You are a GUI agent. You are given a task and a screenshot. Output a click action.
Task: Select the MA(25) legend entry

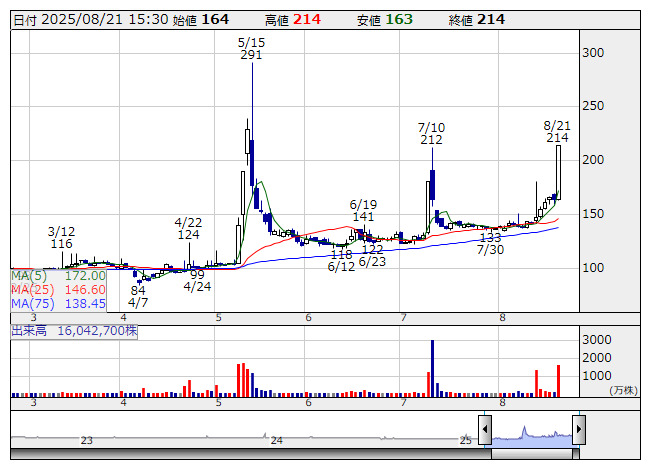[x=58, y=289]
